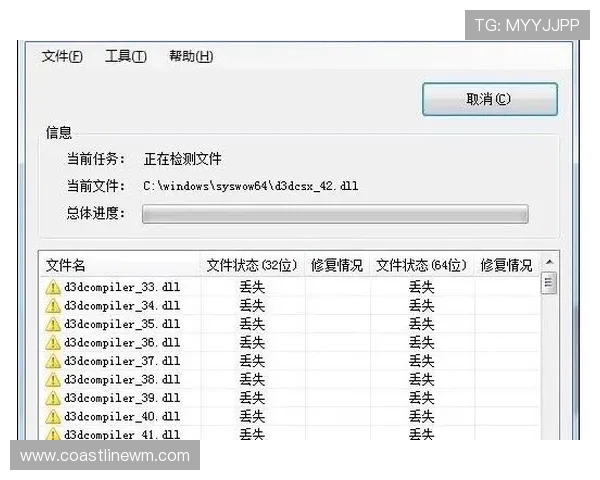Open the 文件(F) menu
This screenshot has height=480, width=600.
click(x=62, y=56)
